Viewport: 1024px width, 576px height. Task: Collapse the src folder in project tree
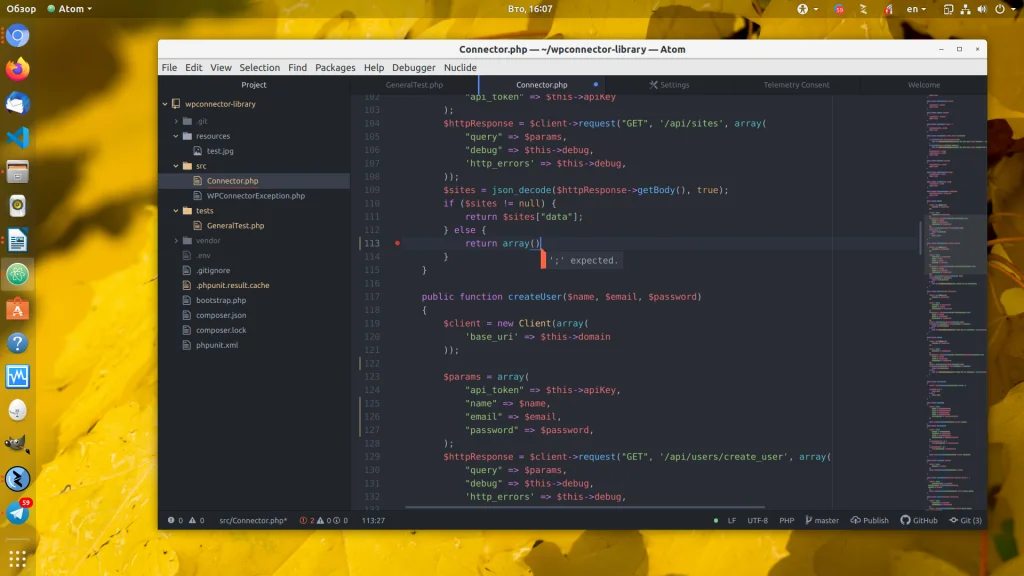(176, 166)
